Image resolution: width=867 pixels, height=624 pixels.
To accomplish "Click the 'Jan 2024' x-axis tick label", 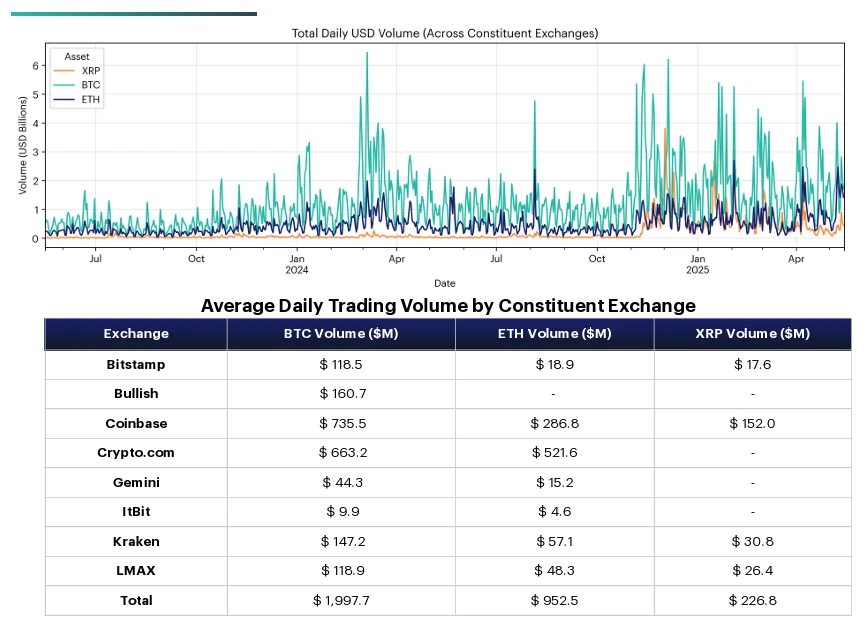I will [296, 264].
